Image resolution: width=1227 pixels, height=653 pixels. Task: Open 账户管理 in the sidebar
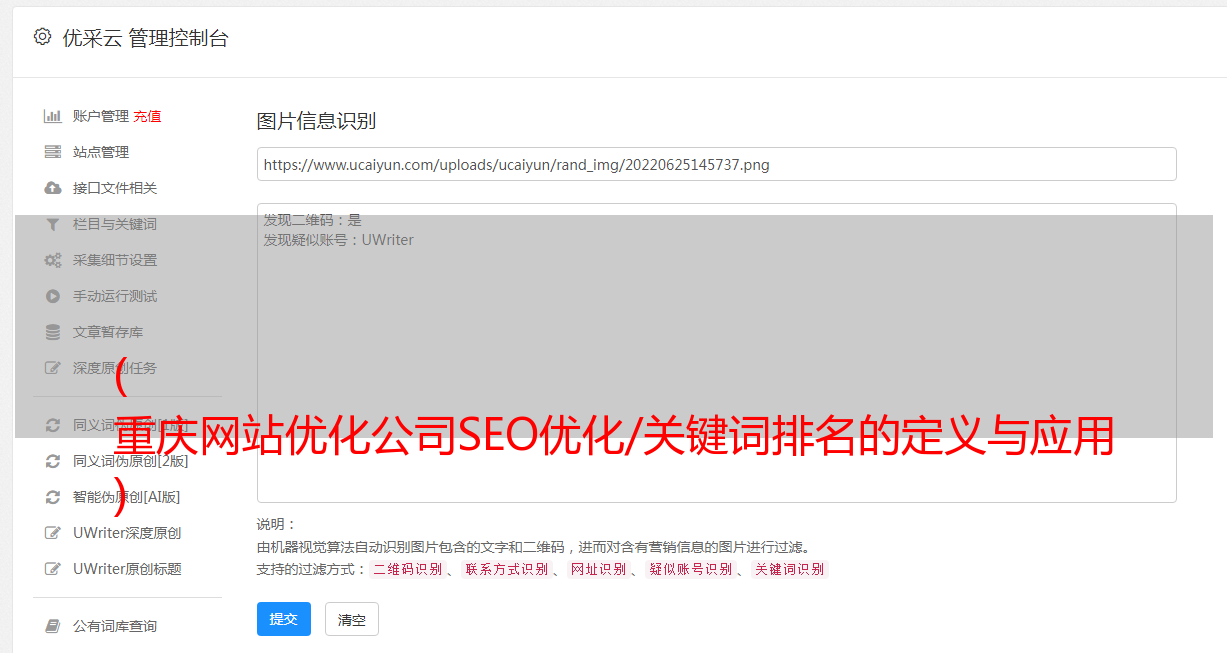[101, 116]
